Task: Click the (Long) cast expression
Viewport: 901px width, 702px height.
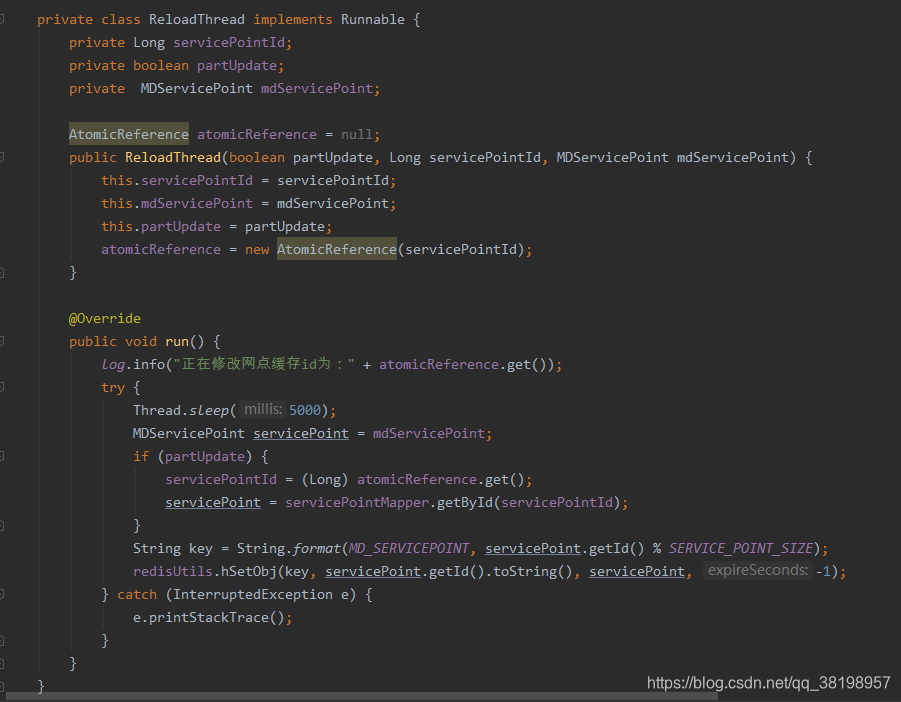Action: coord(325,479)
